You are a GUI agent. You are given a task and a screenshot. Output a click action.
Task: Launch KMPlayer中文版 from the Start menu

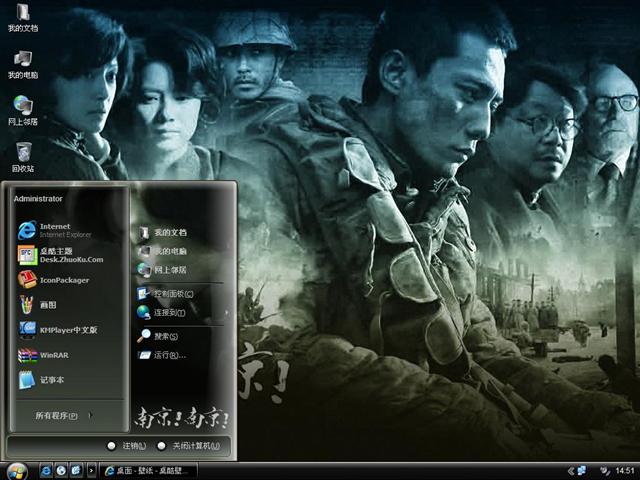pos(58,330)
